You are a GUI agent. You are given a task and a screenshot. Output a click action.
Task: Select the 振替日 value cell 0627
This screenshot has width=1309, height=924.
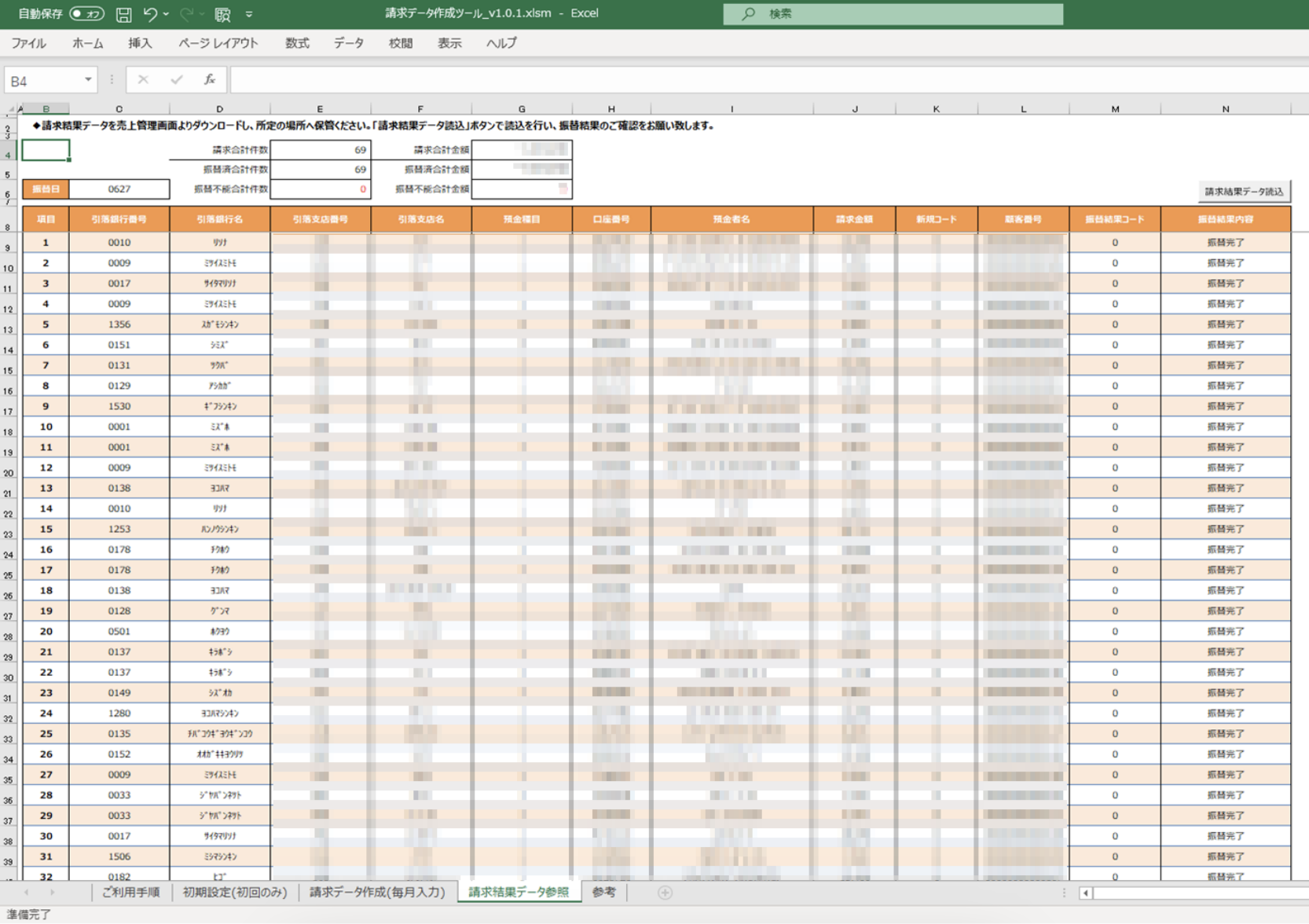point(119,189)
